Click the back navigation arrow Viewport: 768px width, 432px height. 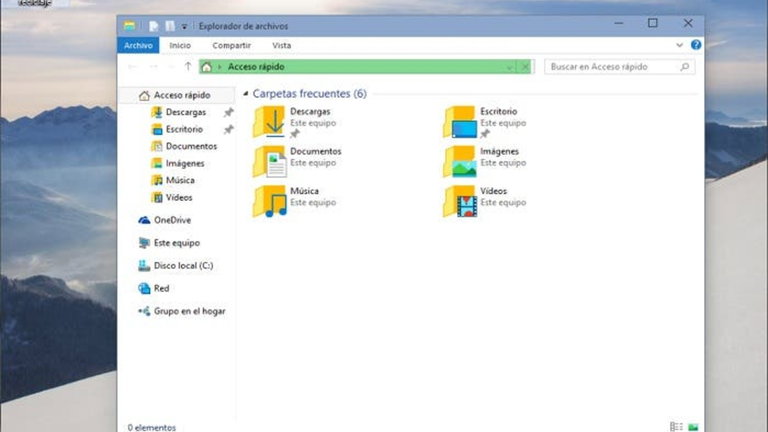pos(132,67)
